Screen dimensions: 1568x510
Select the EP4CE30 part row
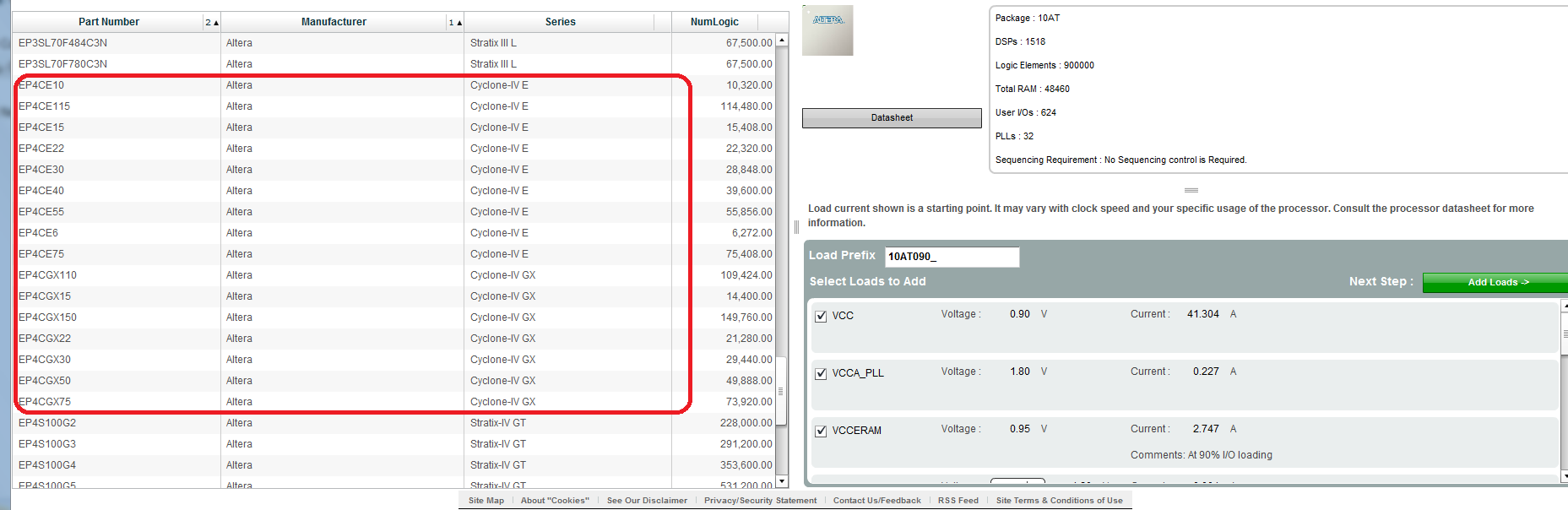click(x=394, y=170)
